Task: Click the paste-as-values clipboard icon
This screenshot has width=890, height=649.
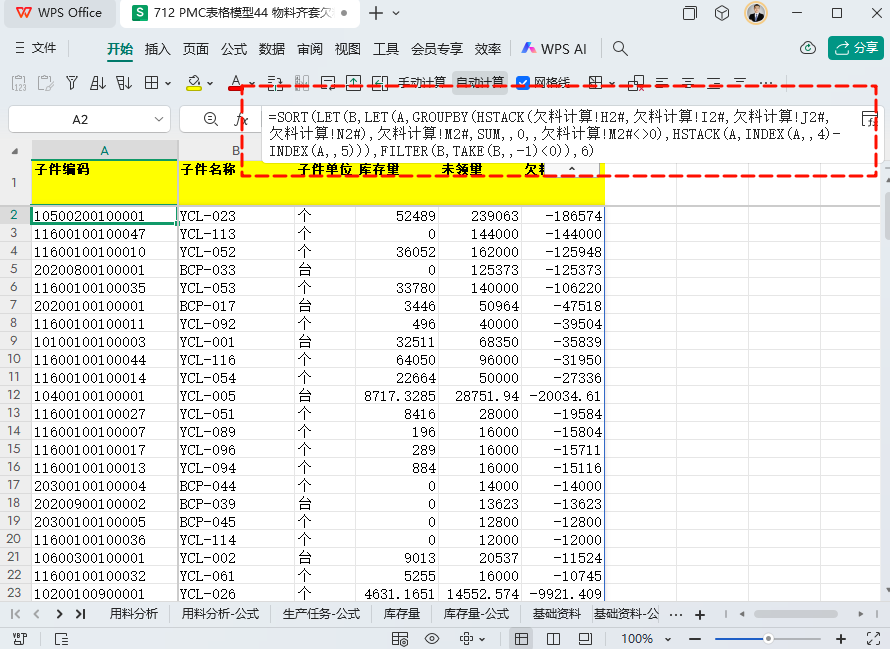Action: coord(19,83)
